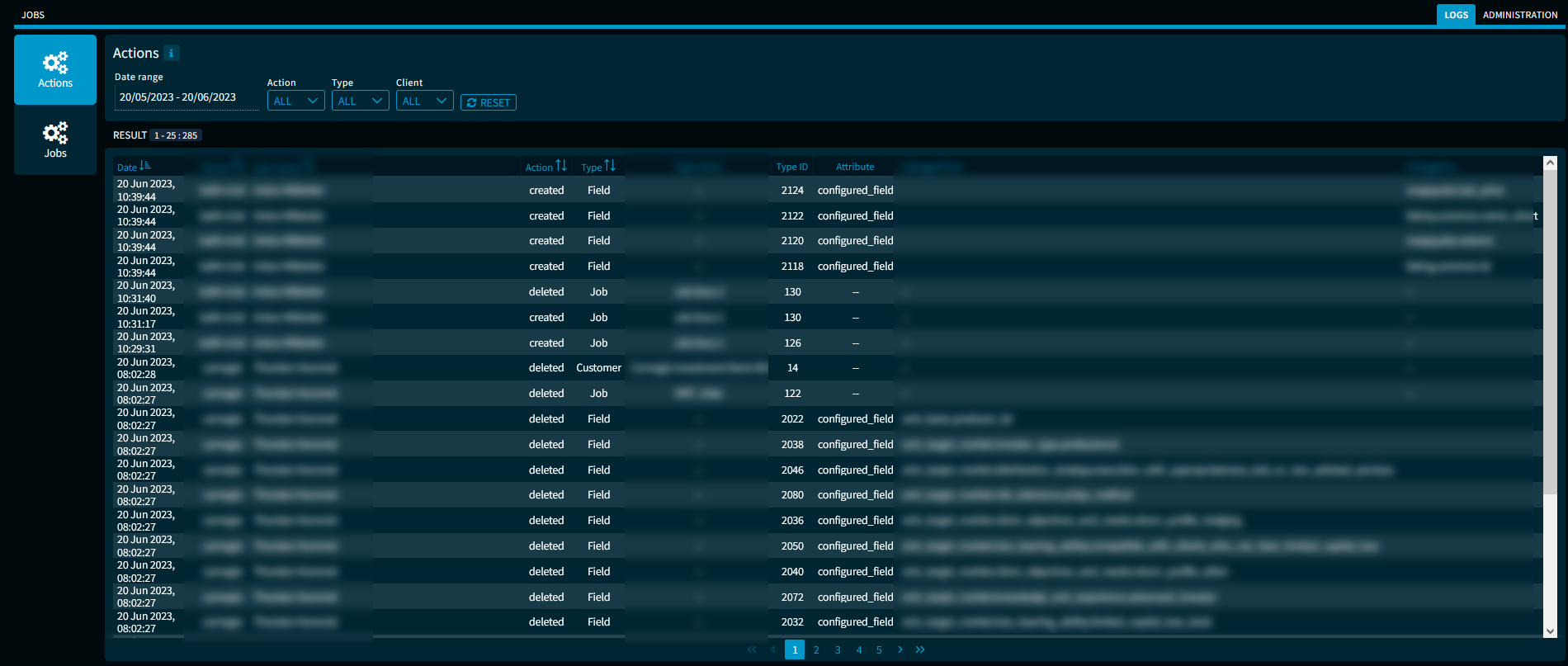Click Type ID 2038 cell
Screen dimensions: 1568x666
pos(792,444)
